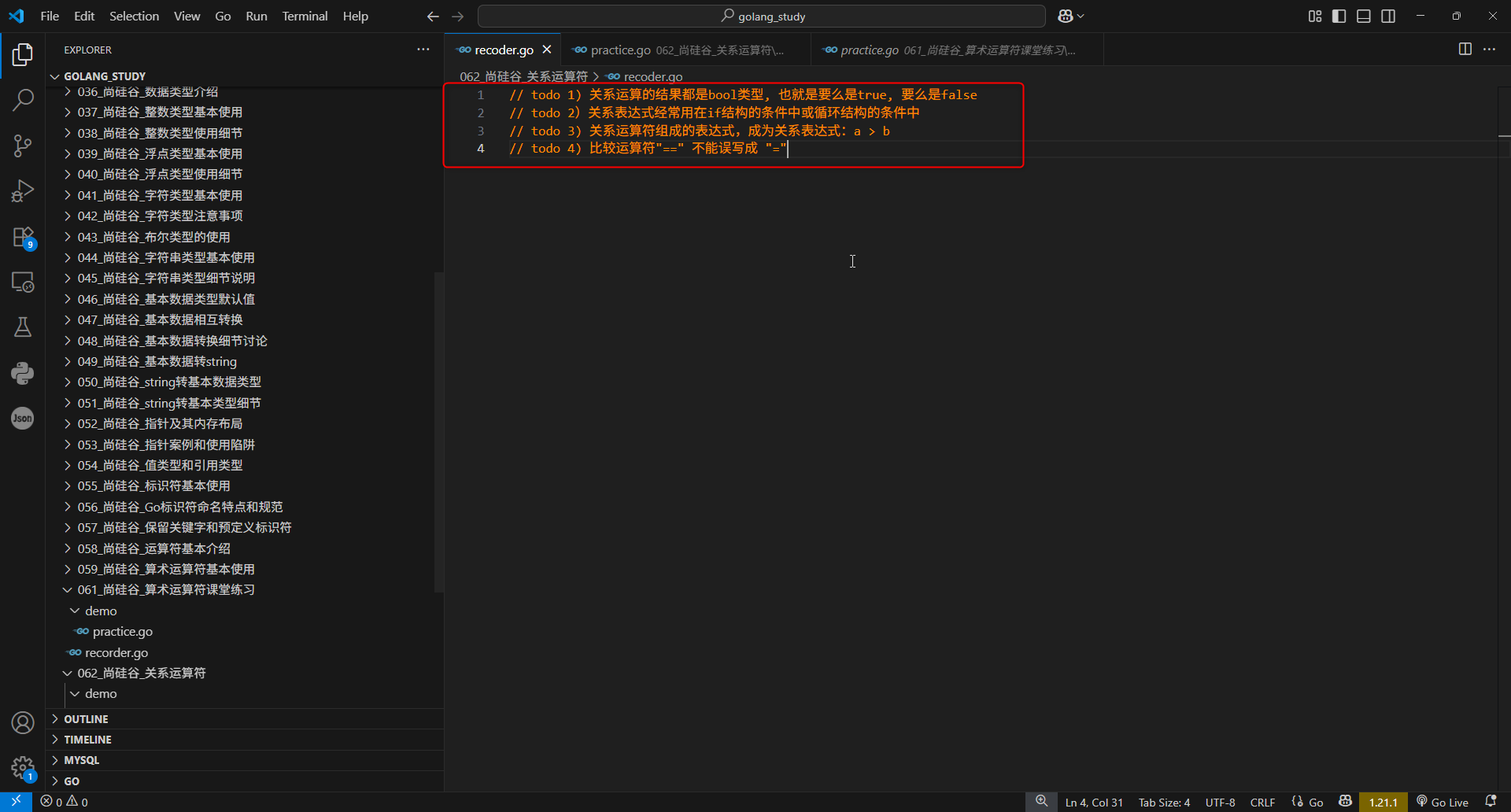Open the Manage gear menu
This screenshot has width=1511, height=812.
23,768
